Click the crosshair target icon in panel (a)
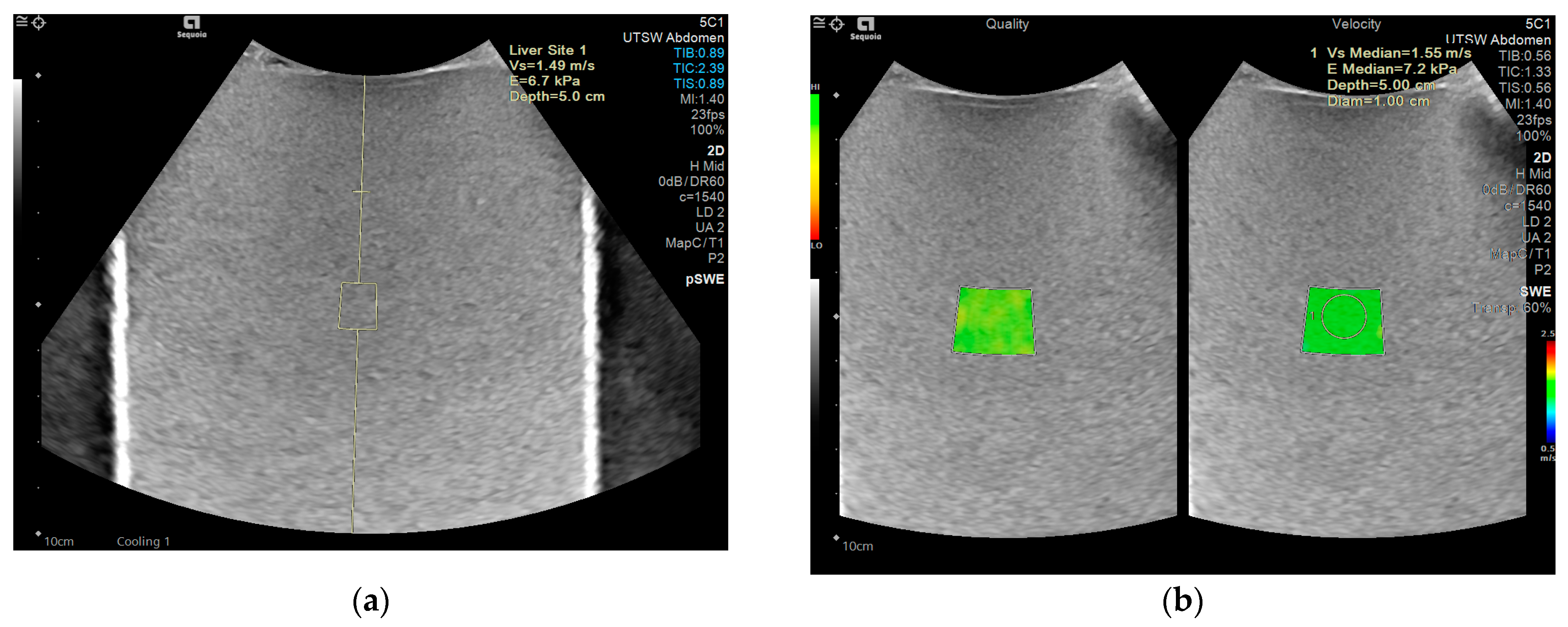The width and height of the screenshot is (1568, 627). (39, 23)
